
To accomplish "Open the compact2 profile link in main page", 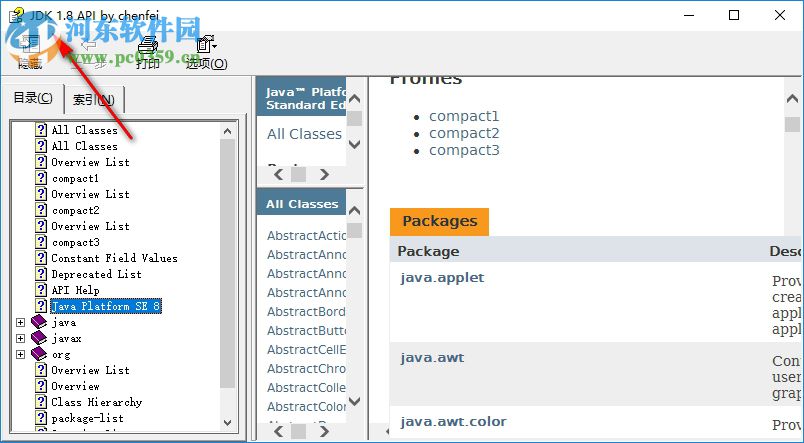I will (x=464, y=133).
